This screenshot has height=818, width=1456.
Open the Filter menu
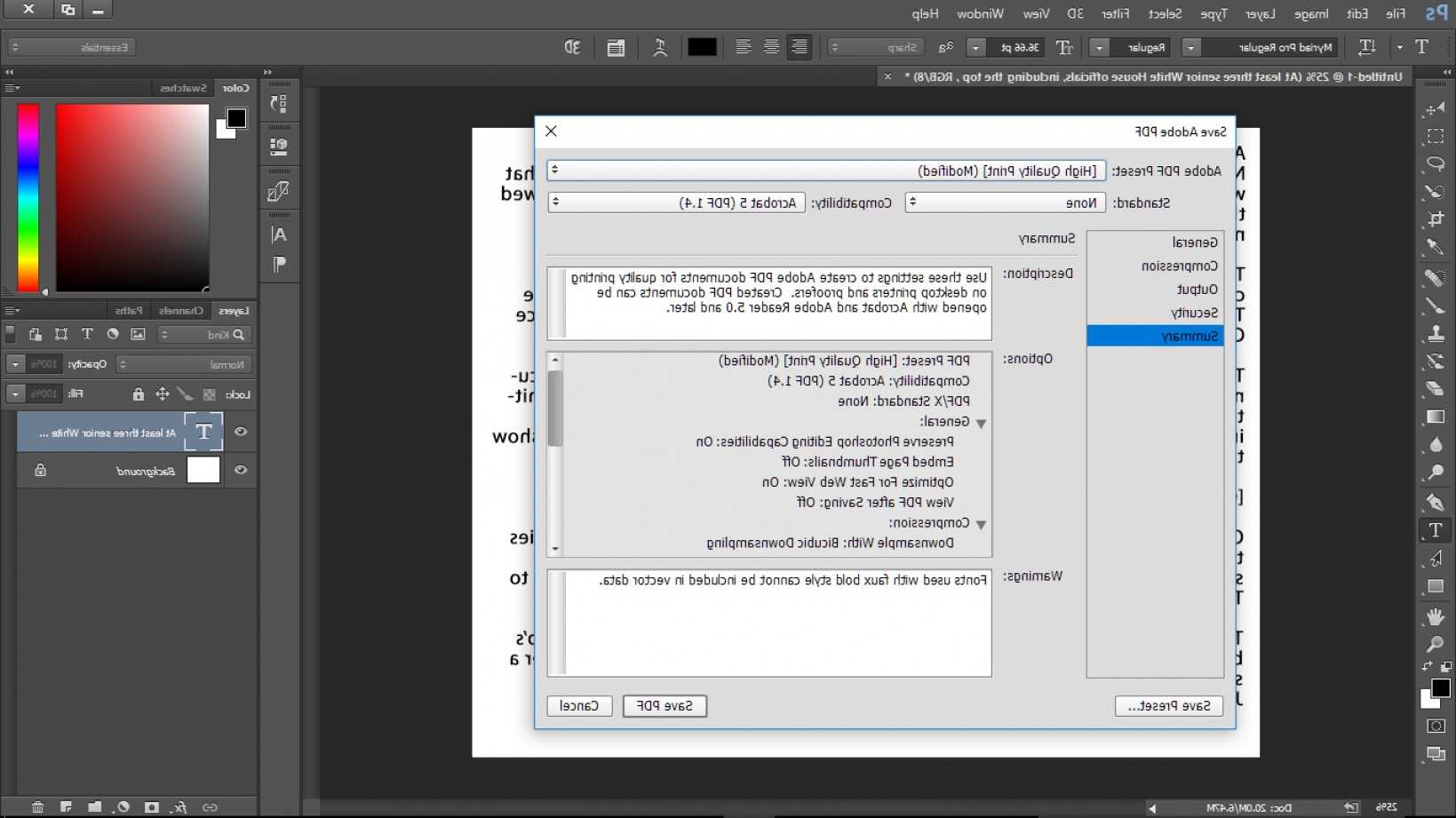coord(1115,13)
